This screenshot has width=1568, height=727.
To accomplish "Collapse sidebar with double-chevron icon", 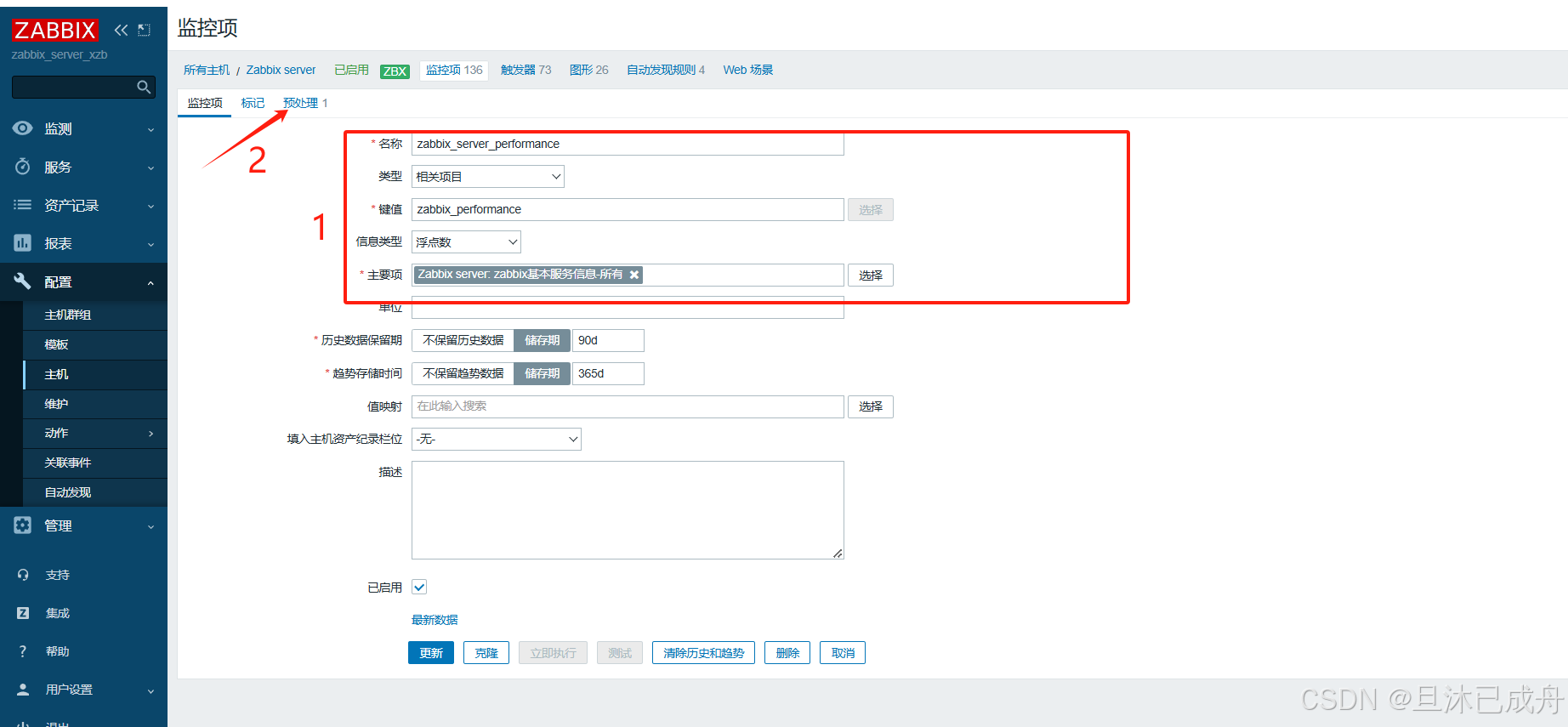I will [x=121, y=30].
